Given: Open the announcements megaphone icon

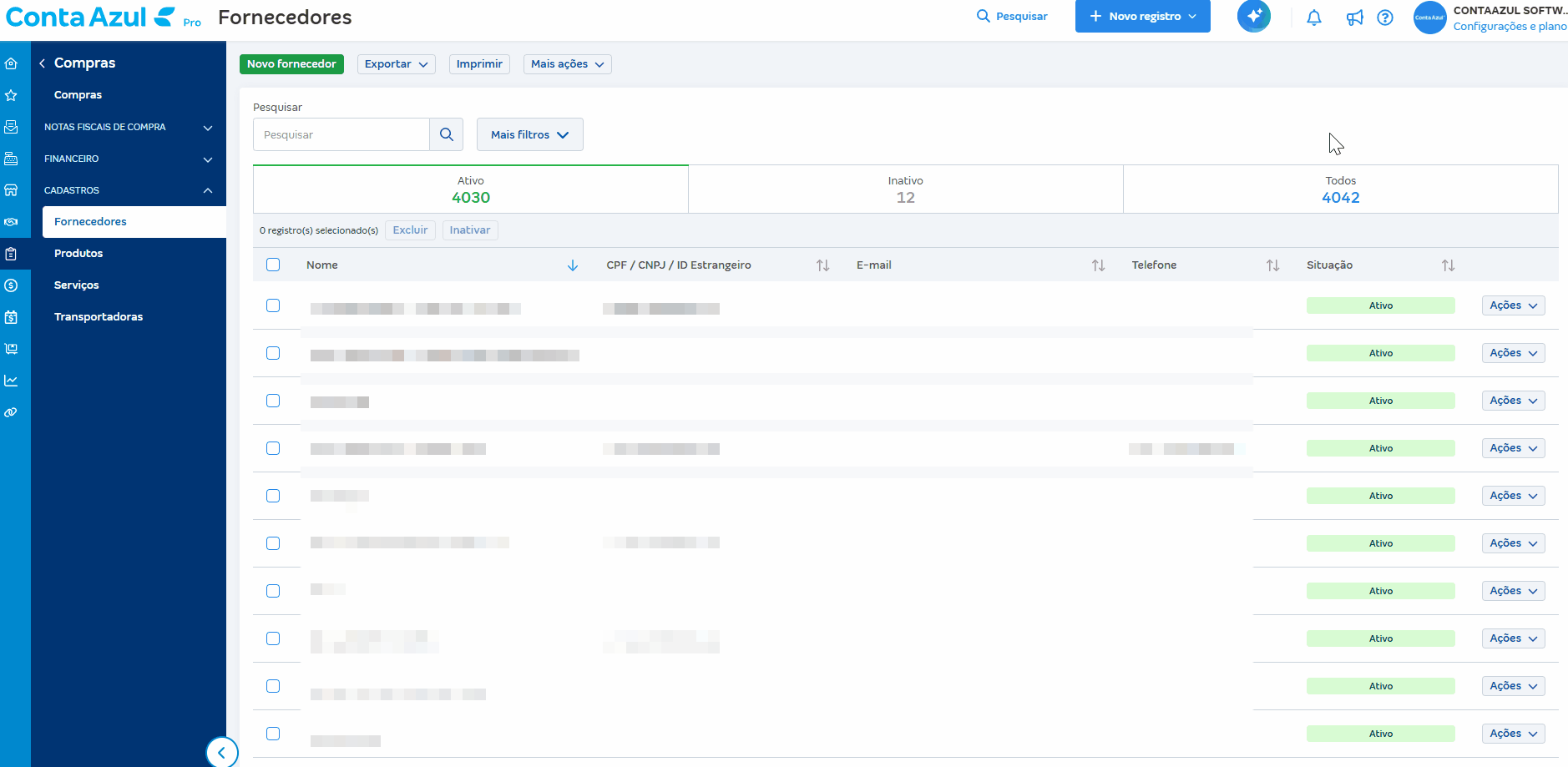Looking at the screenshot, I should point(1354,18).
